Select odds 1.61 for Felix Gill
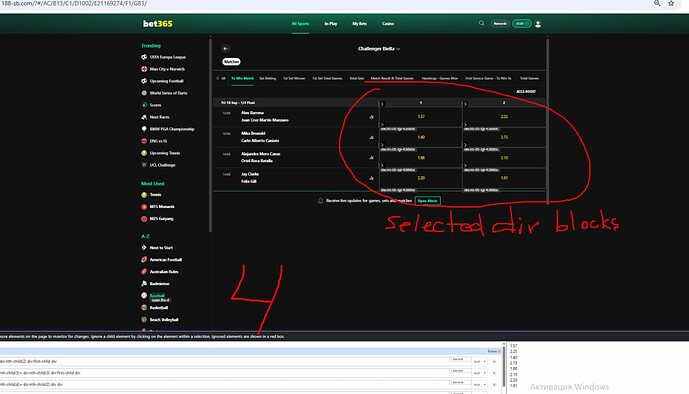Image resolution: width=689 pixels, height=394 pixels. [x=504, y=178]
